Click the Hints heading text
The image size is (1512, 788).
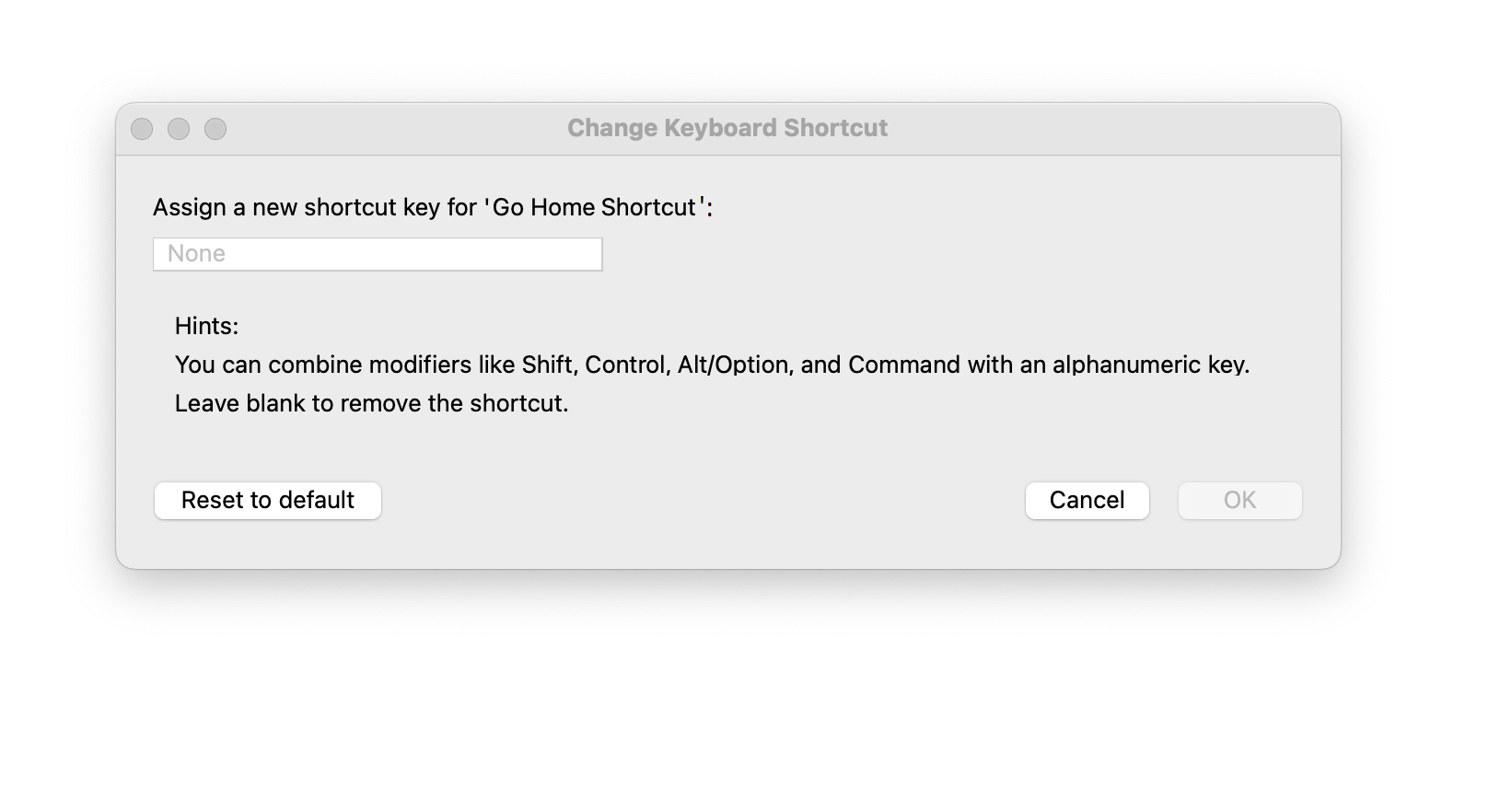(206, 326)
